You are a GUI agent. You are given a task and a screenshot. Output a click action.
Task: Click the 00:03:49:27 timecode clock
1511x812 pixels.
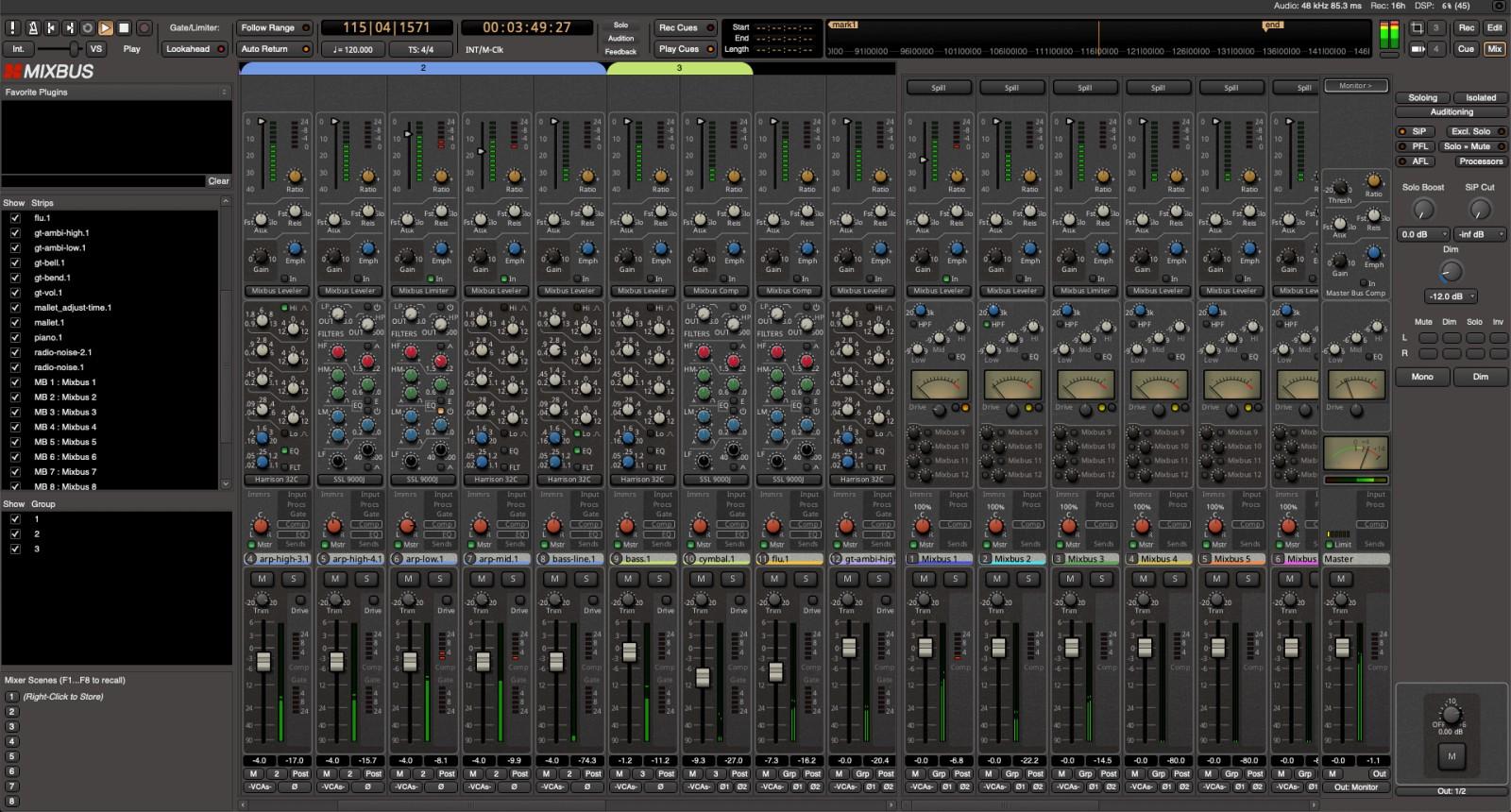526,28
